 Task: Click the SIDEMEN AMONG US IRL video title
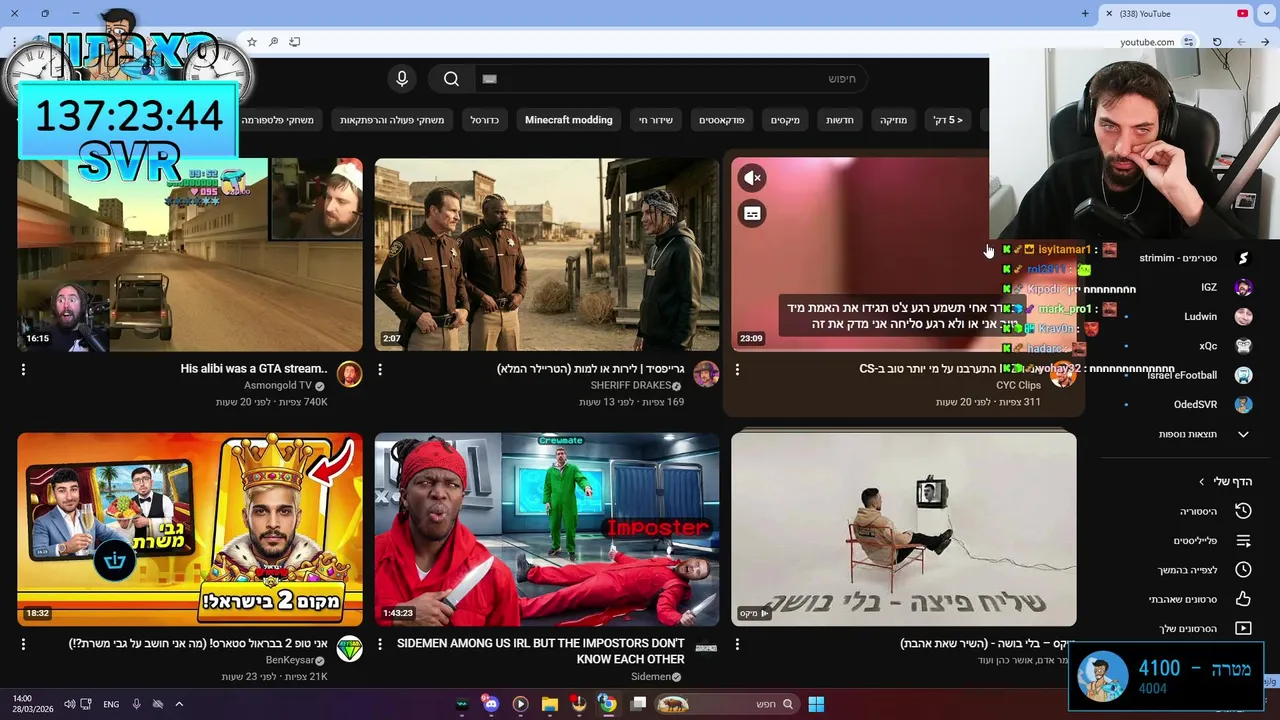pos(541,651)
